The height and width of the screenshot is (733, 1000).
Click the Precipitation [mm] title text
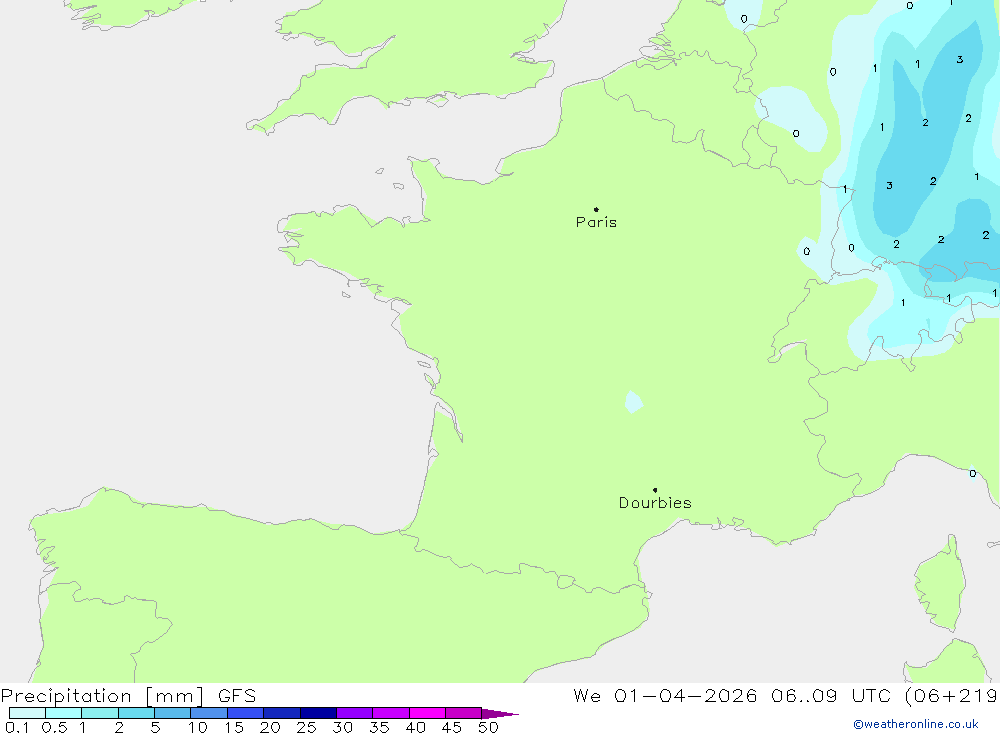[x=102, y=696]
